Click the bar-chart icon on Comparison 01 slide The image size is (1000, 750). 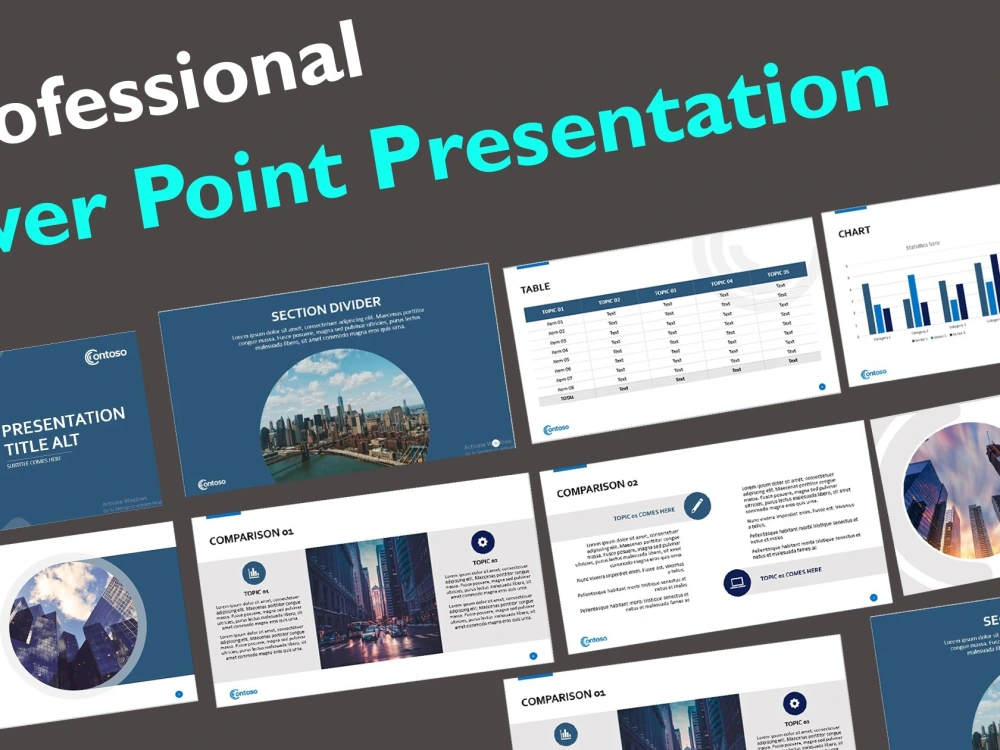coord(254,573)
